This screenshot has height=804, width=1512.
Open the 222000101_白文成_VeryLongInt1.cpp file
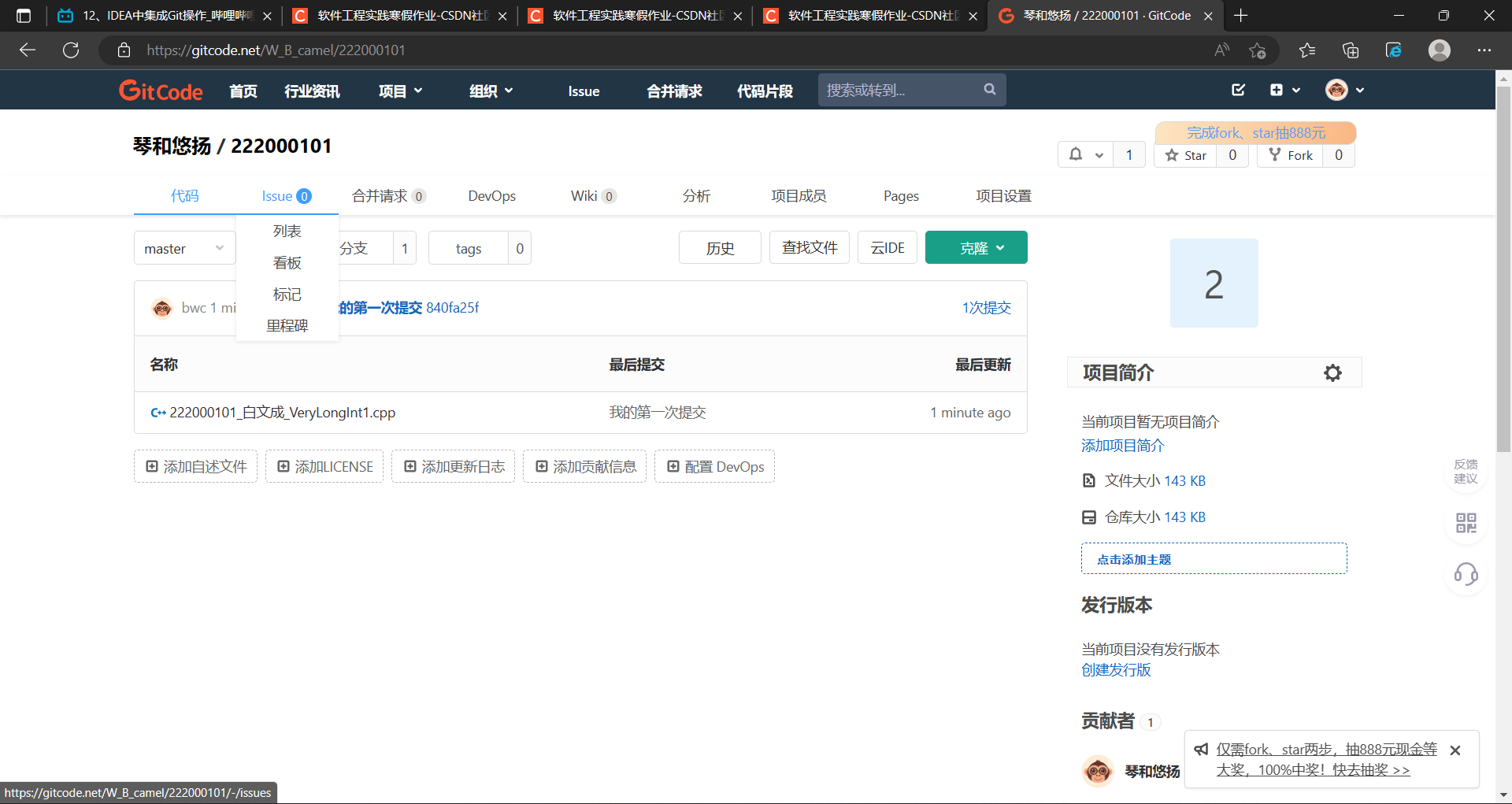[x=282, y=413]
